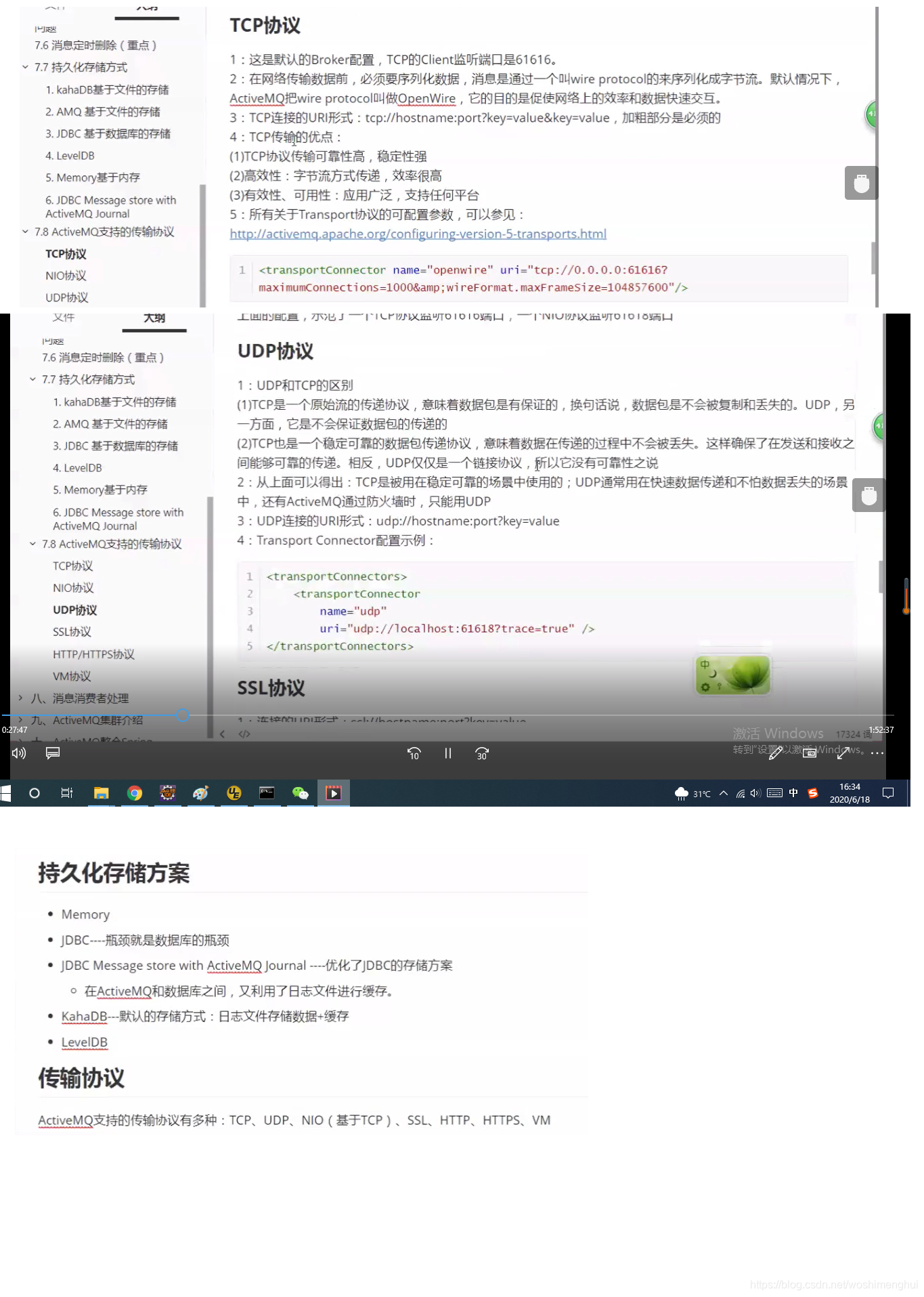Open the Windows notification center
924x1297 pixels.
click(889, 793)
